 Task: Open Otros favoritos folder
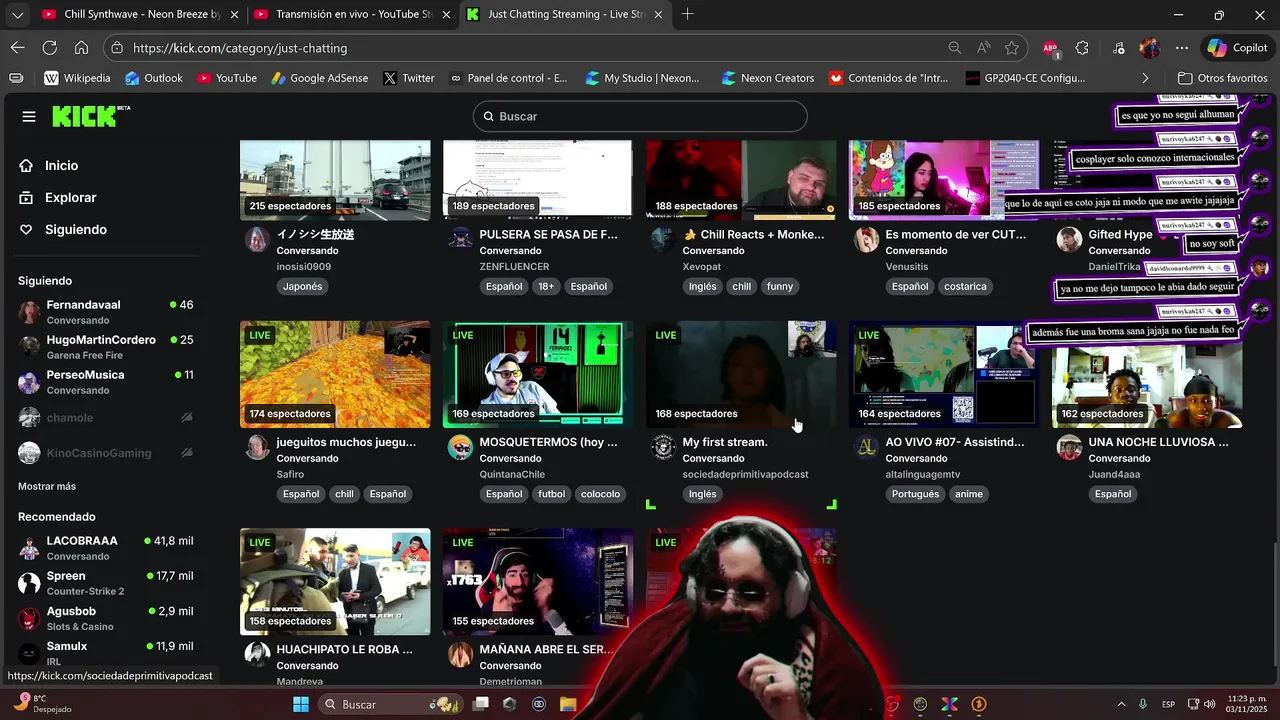(x=1222, y=78)
